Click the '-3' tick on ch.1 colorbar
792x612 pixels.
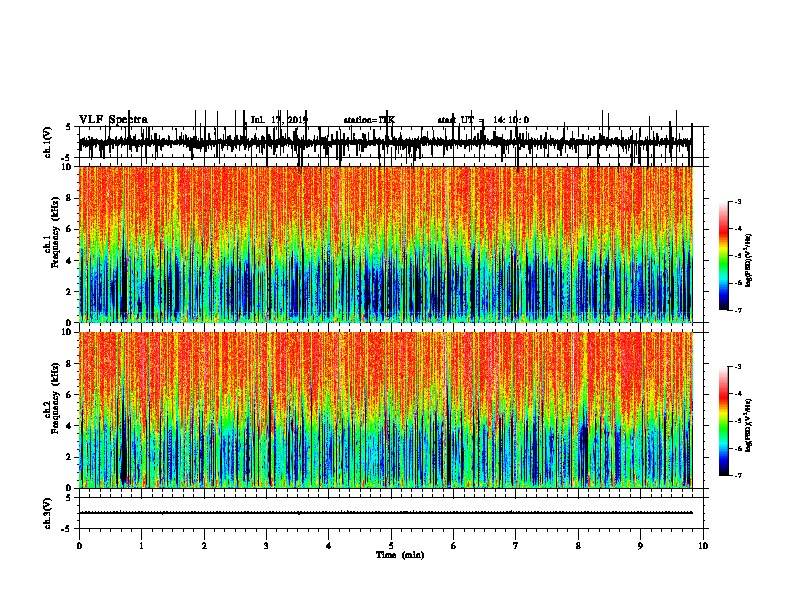point(738,201)
